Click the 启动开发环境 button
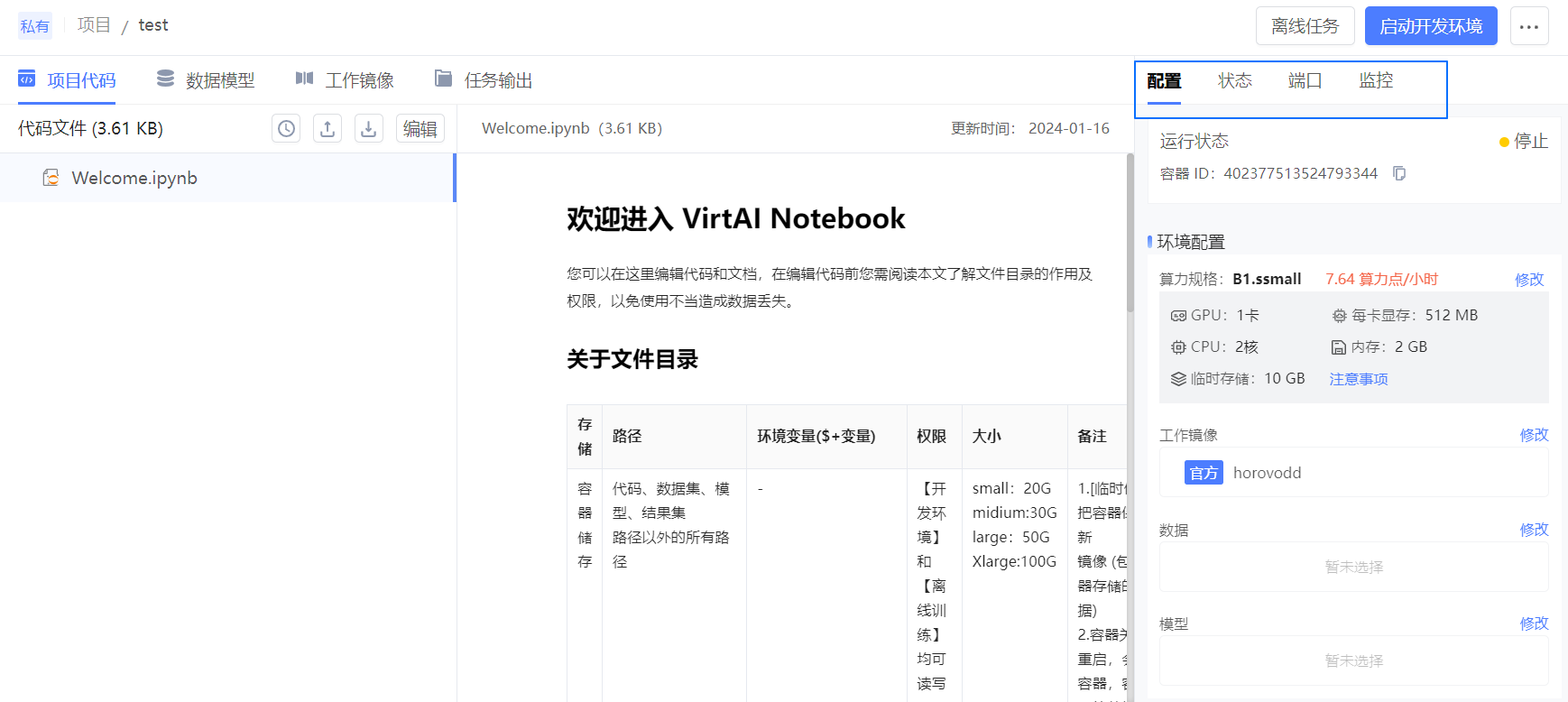 coord(1431,26)
